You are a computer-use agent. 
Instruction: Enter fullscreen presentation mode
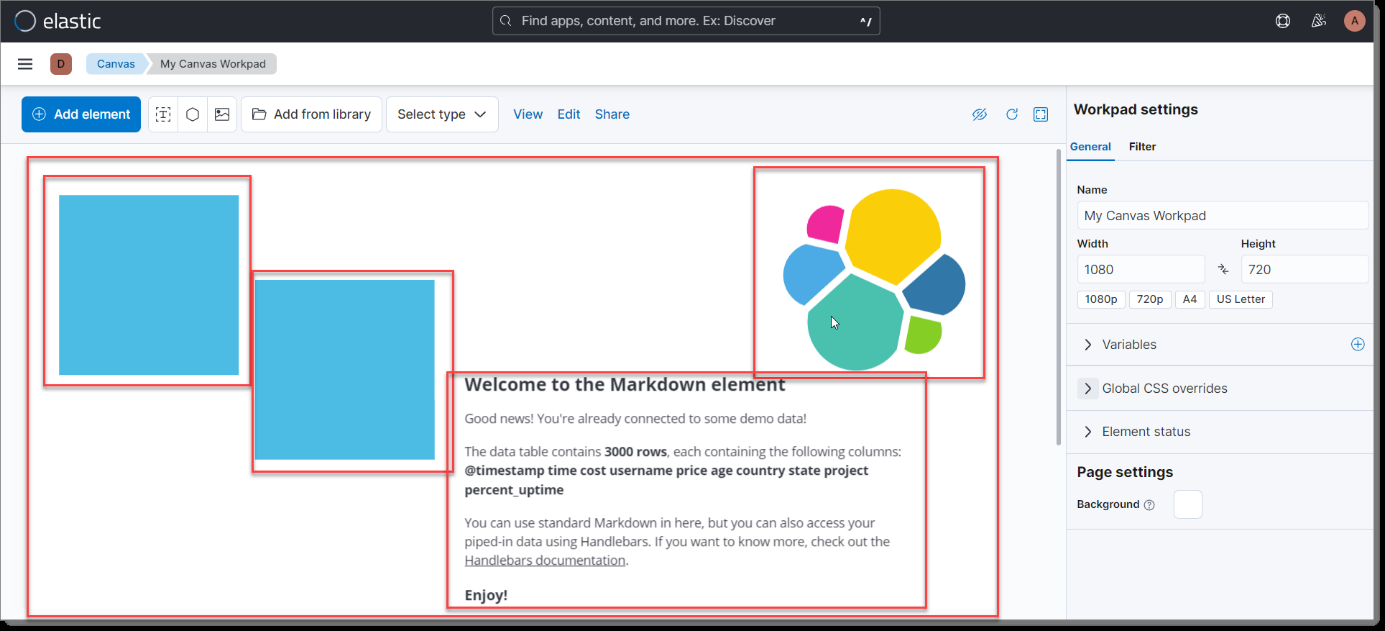pos(1040,114)
